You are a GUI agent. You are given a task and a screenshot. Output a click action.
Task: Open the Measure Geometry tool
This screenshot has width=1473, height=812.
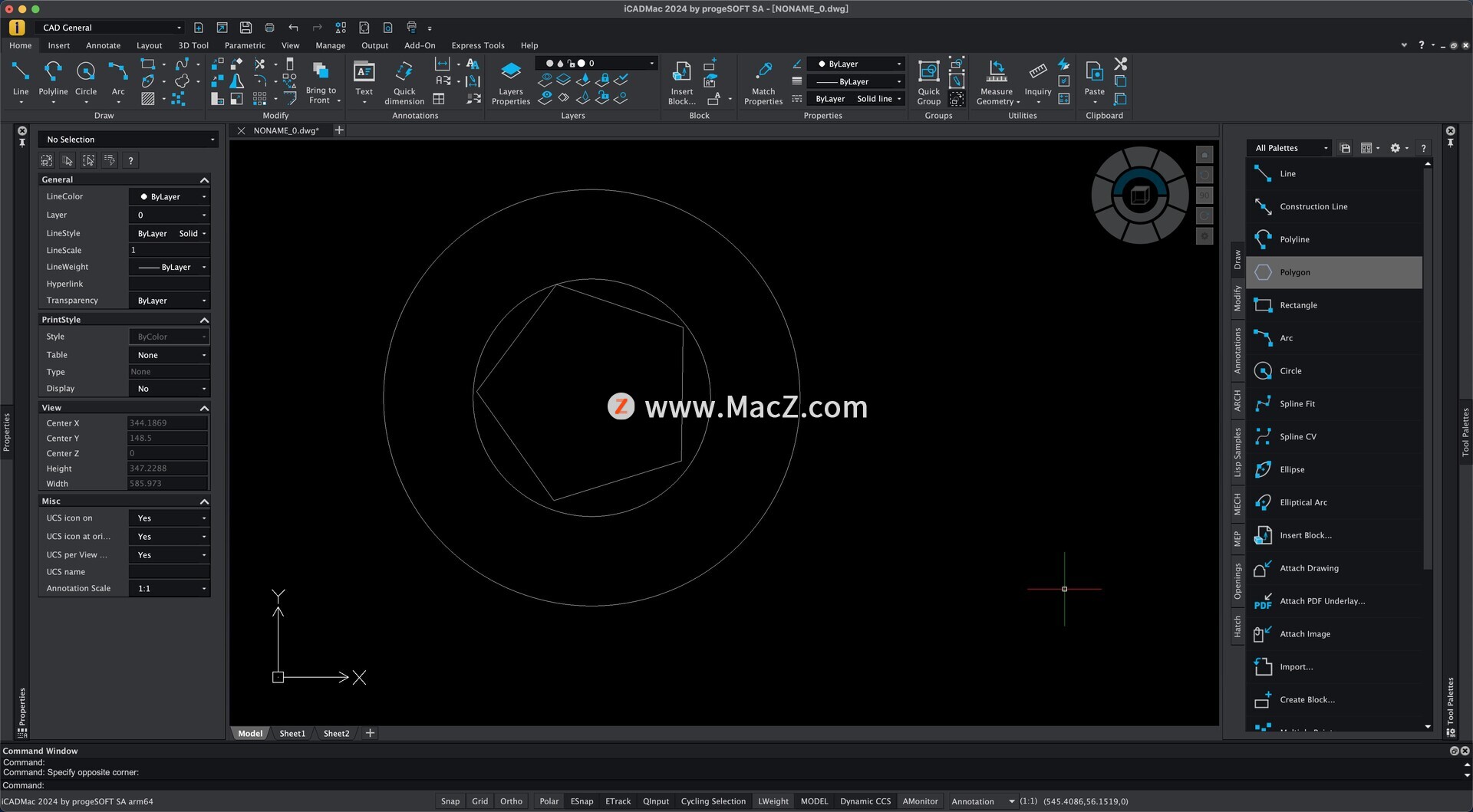(x=997, y=83)
